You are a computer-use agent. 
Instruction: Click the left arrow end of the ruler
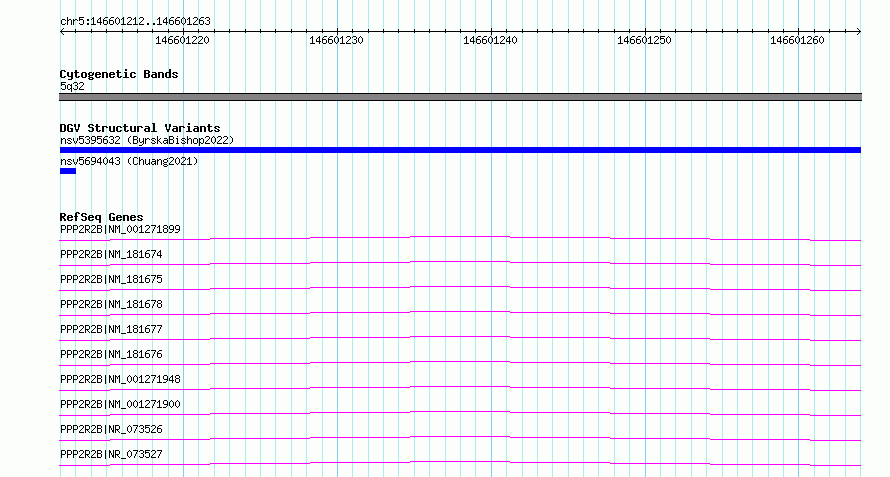(62, 31)
